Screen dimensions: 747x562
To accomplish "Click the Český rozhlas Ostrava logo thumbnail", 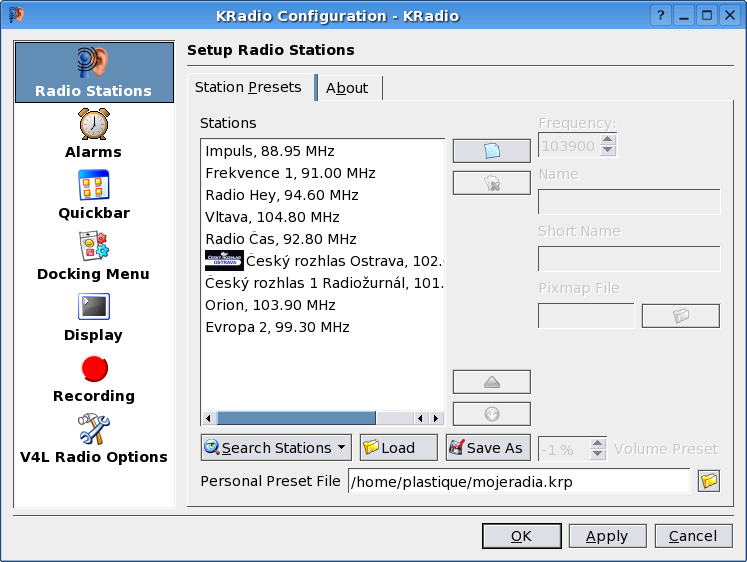I will pos(224,261).
